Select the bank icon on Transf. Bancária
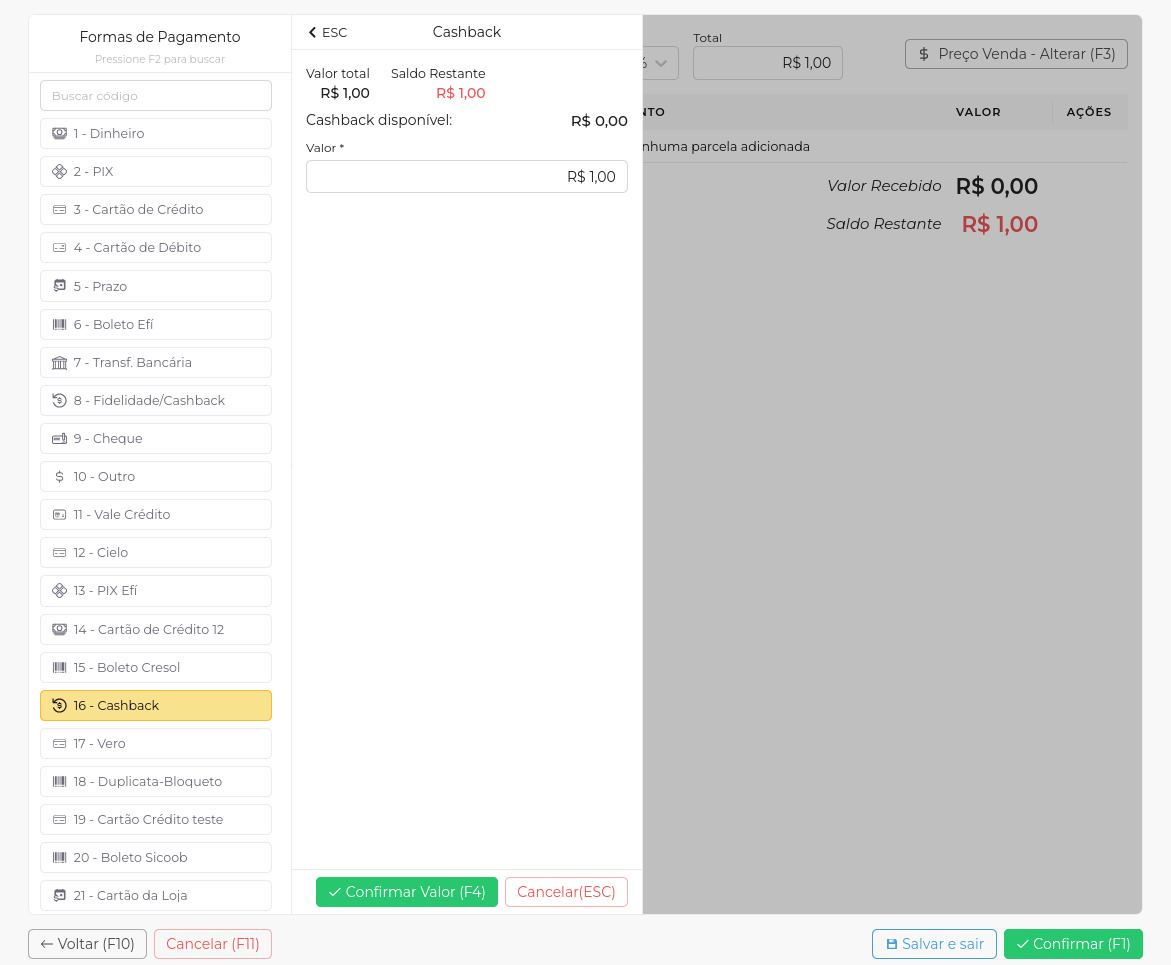 pyautogui.click(x=58, y=362)
